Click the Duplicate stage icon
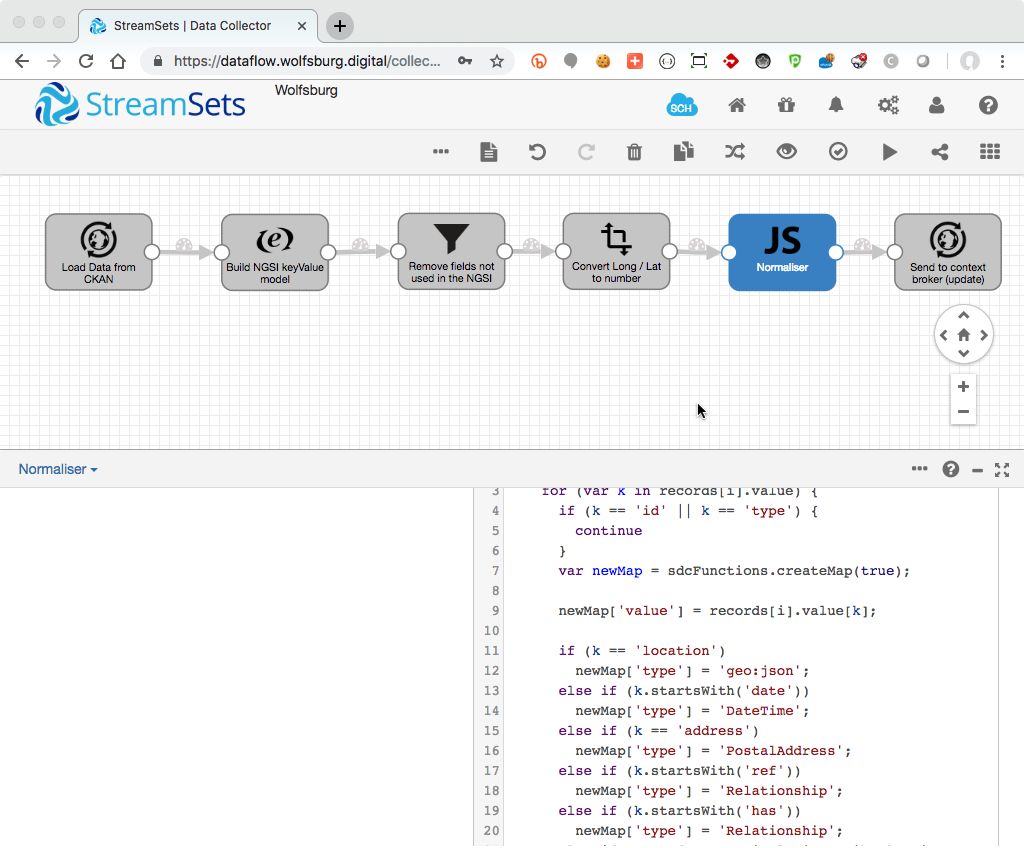This screenshot has height=848, width=1024. pyautogui.click(x=684, y=152)
